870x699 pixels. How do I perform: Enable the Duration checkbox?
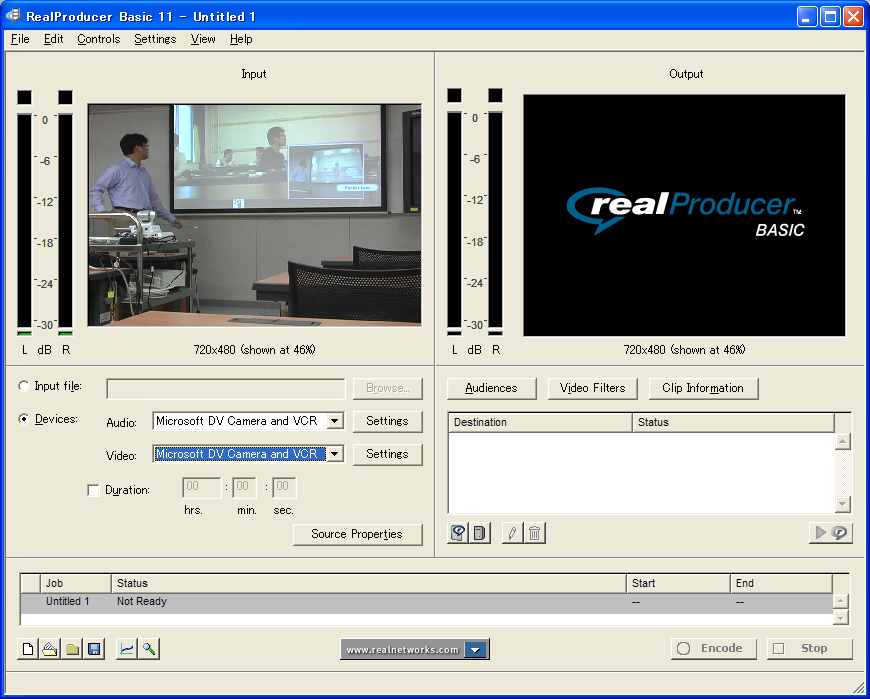coord(93,490)
